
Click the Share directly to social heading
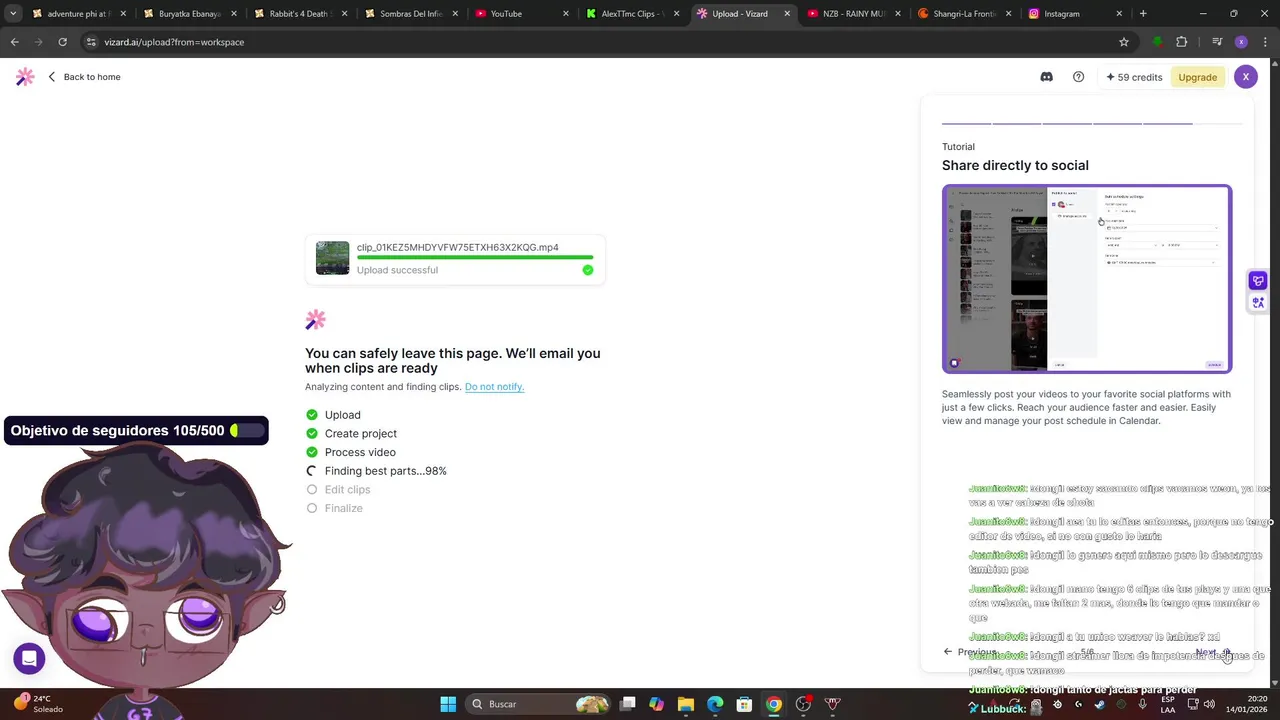1015,165
